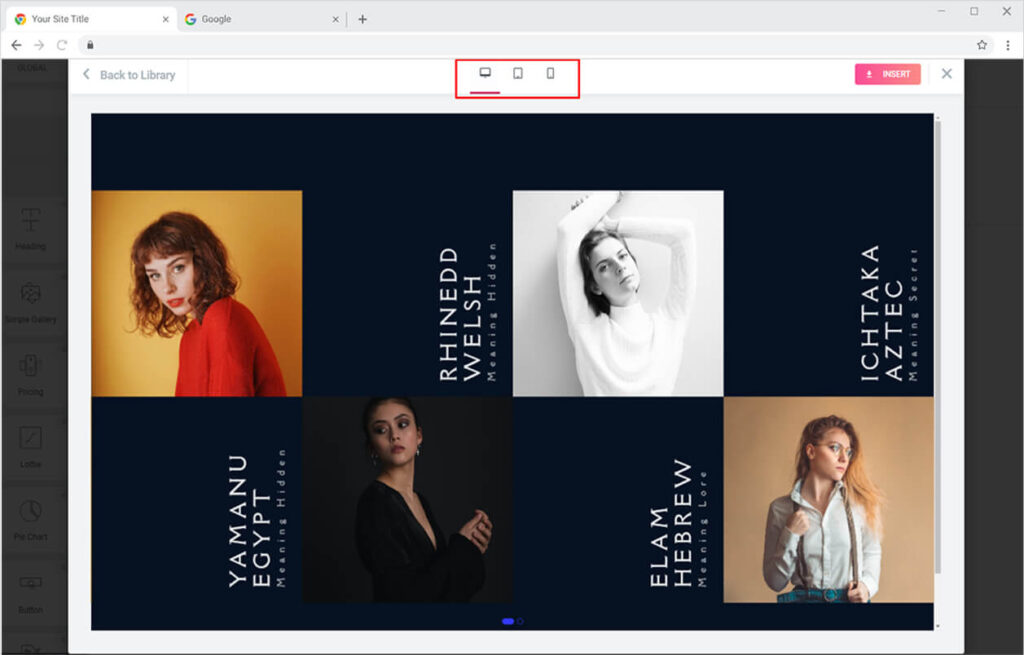Select the first carousel pagination dot

click(x=508, y=621)
